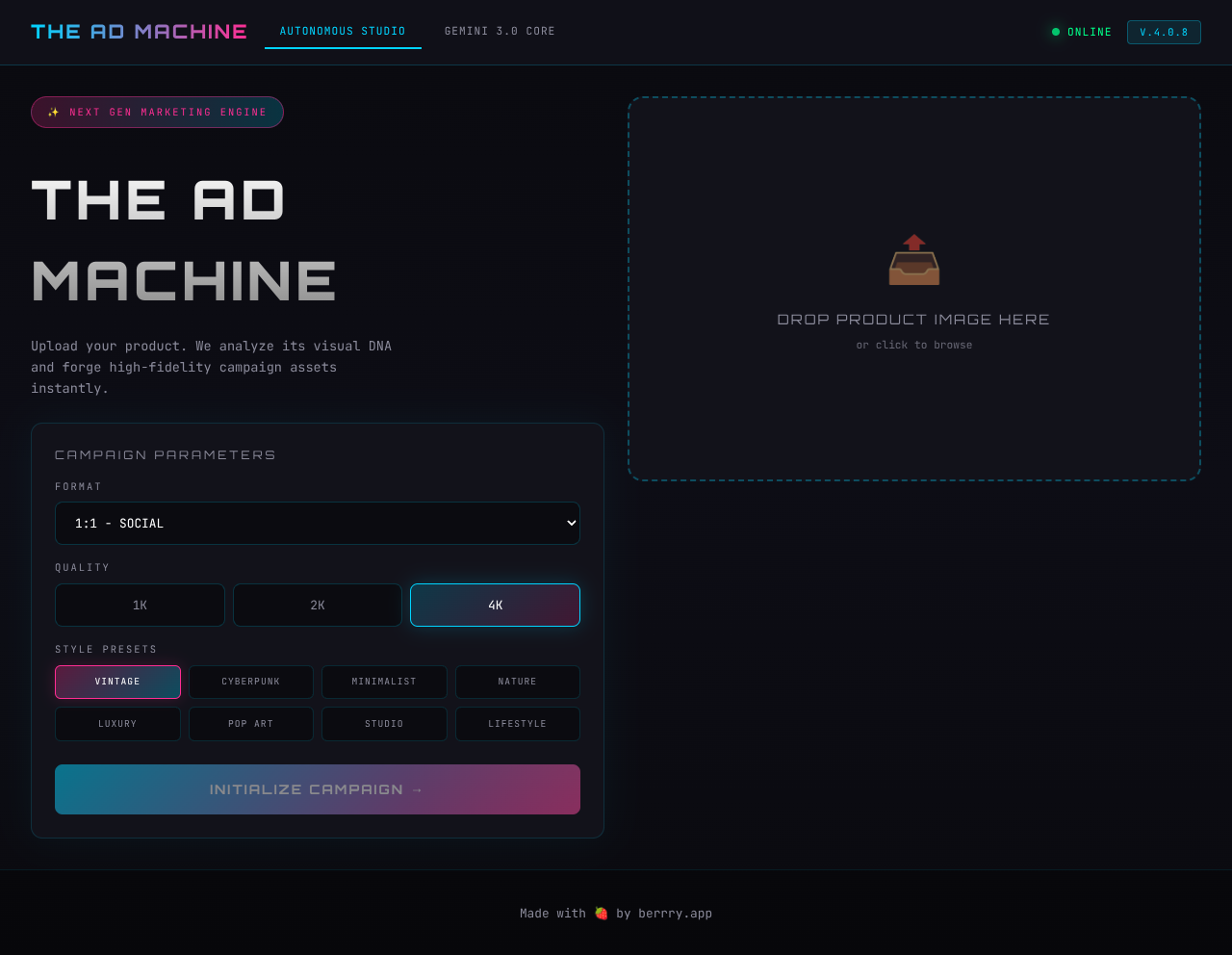Click the sparkle icon in the marketing badge
The width and height of the screenshot is (1232, 955).
[x=55, y=112]
